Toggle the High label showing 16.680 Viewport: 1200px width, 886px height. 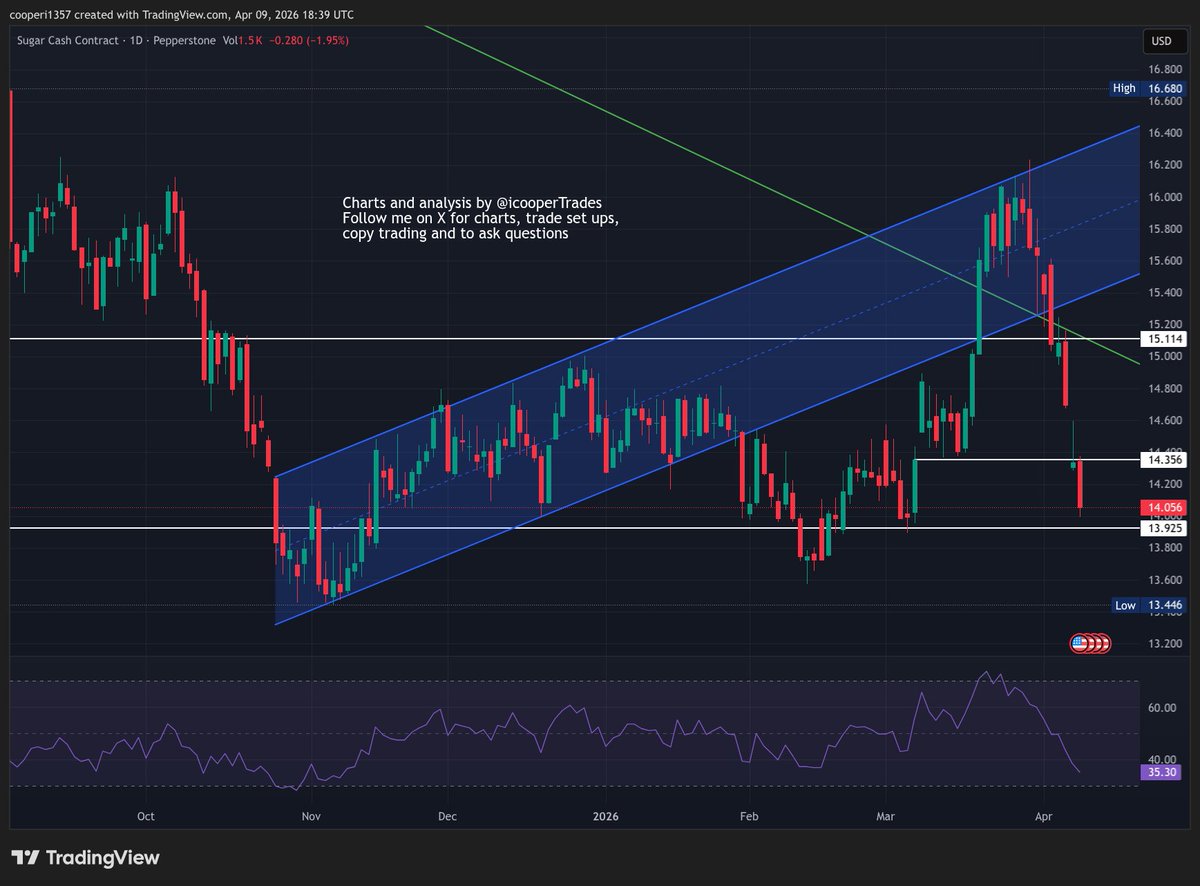click(1146, 88)
